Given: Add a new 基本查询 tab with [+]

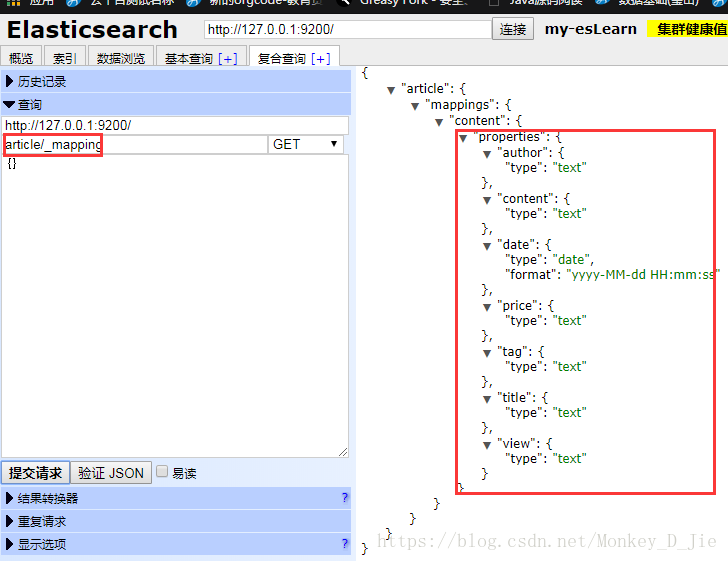Looking at the screenshot, I should 228,59.
